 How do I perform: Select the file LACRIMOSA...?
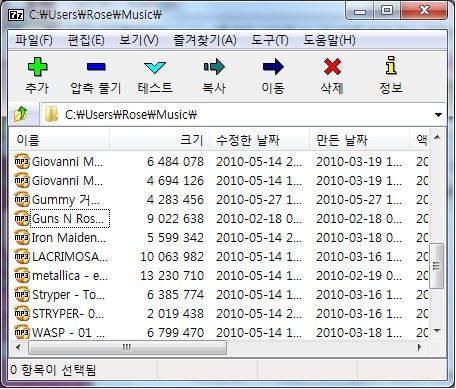tap(70, 257)
